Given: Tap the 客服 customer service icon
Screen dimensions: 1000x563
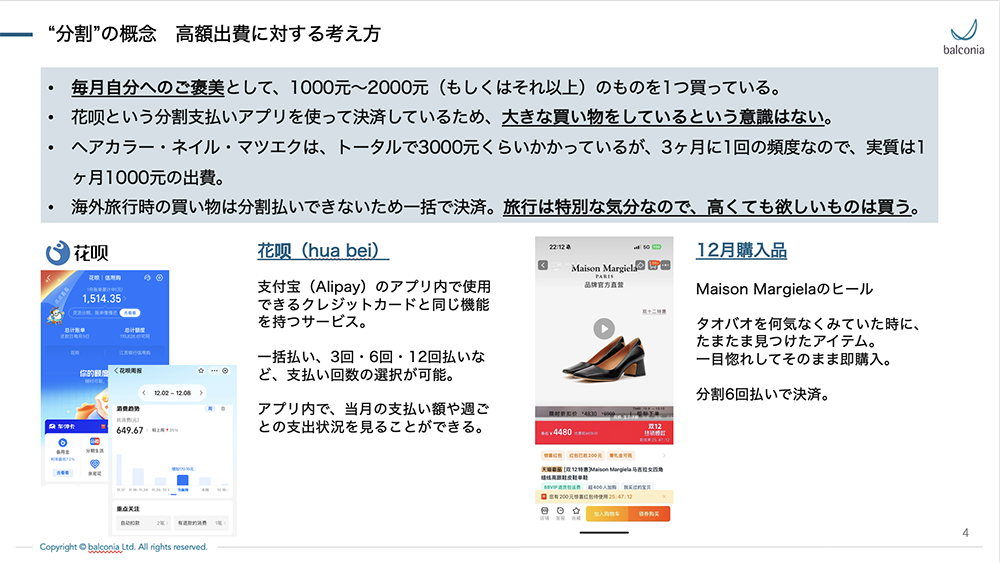Looking at the screenshot, I should [x=560, y=513].
